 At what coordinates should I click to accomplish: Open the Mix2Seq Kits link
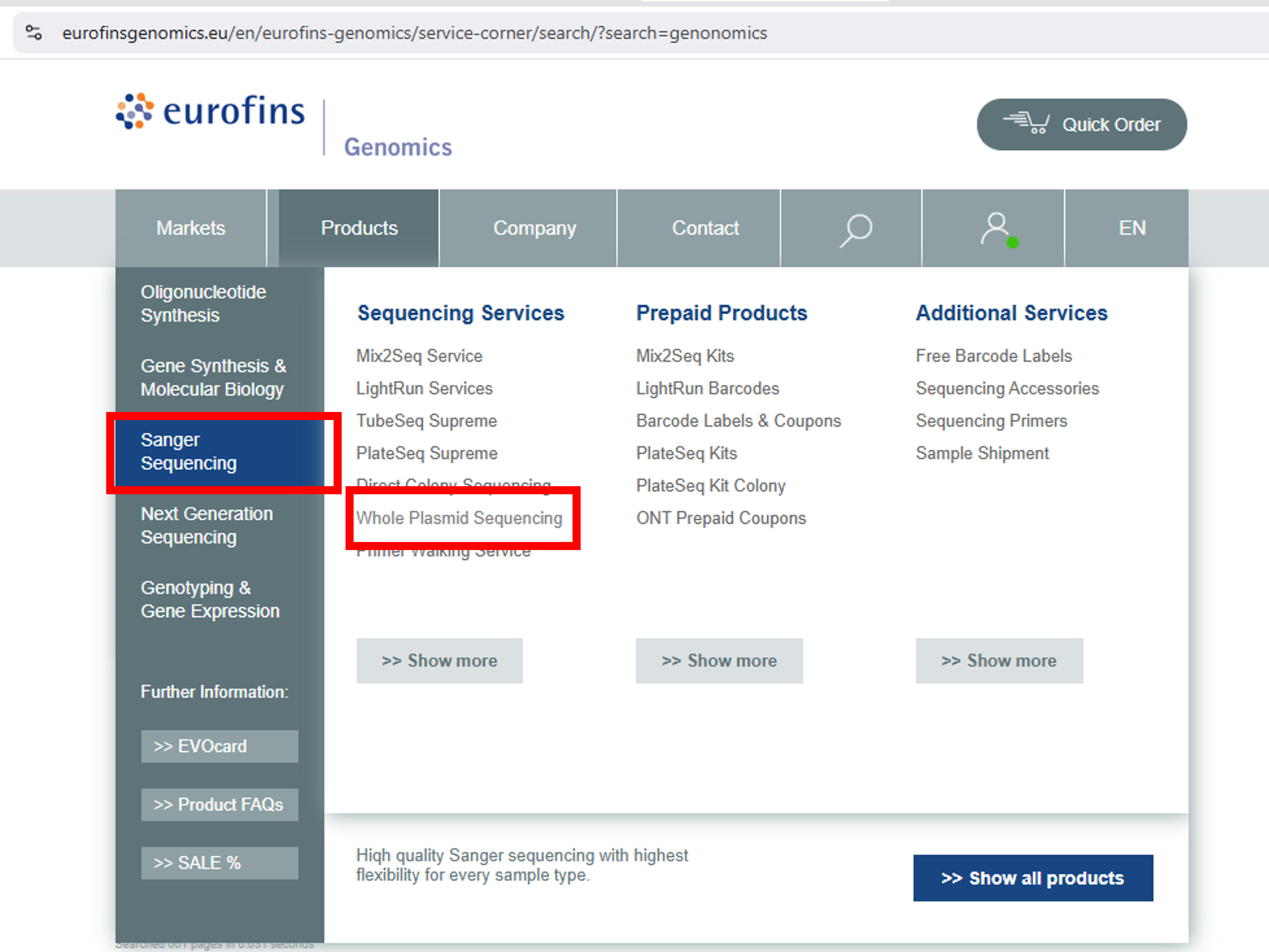click(685, 355)
